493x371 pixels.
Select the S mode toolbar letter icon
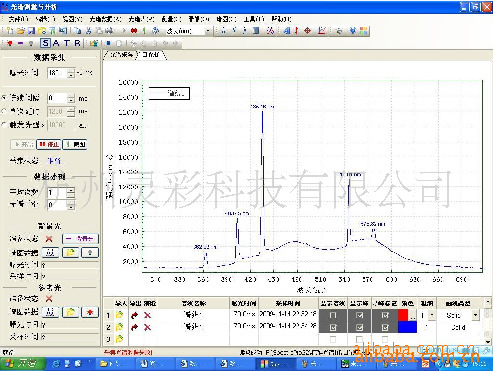point(46,43)
